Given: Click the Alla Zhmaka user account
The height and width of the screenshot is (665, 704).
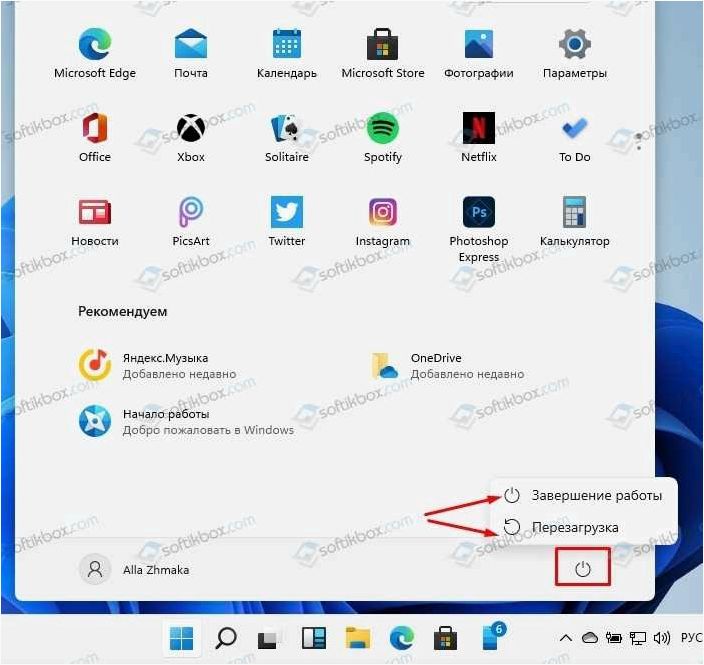Looking at the screenshot, I should [x=134, y=569].
